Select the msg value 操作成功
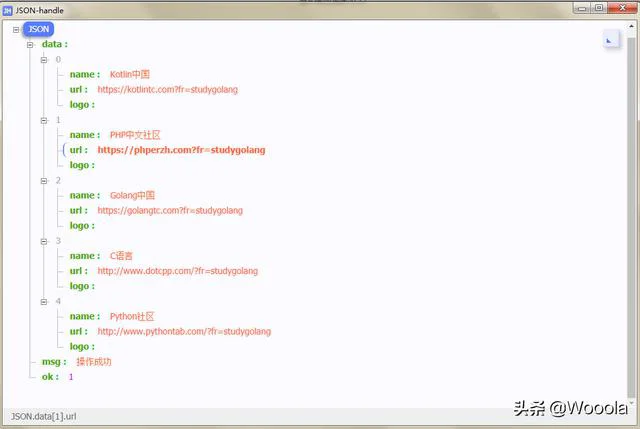 [x=93, y=361]
